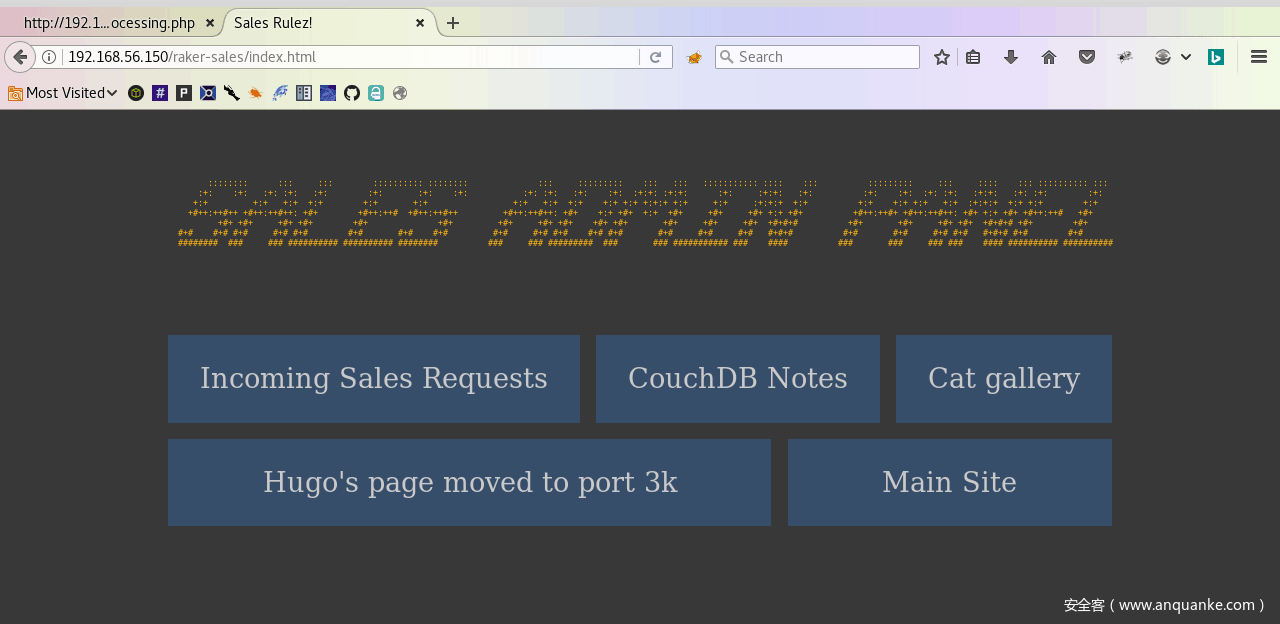1280x624 pixels.
Task: Close the processing.php tab
Action: [x=209, y=22]
